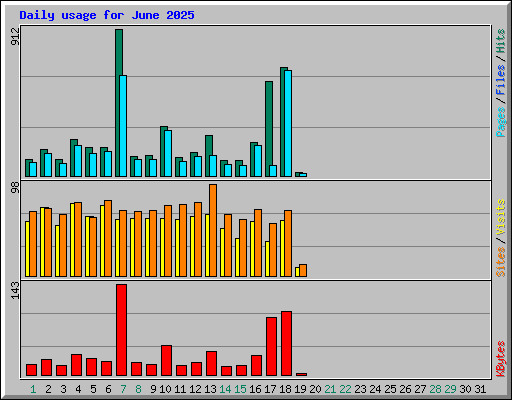
Task: Click the cyan Files bar for day 7
Action: pyautogui.click(x=123, y=126)
